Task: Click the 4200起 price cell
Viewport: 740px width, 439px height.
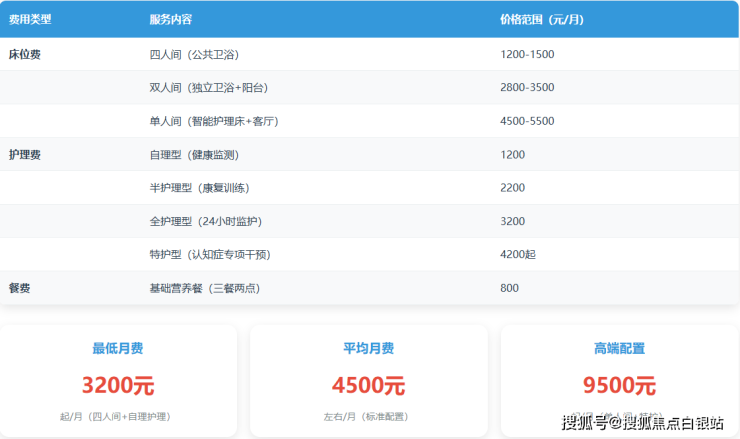Action: click(517, 254)
